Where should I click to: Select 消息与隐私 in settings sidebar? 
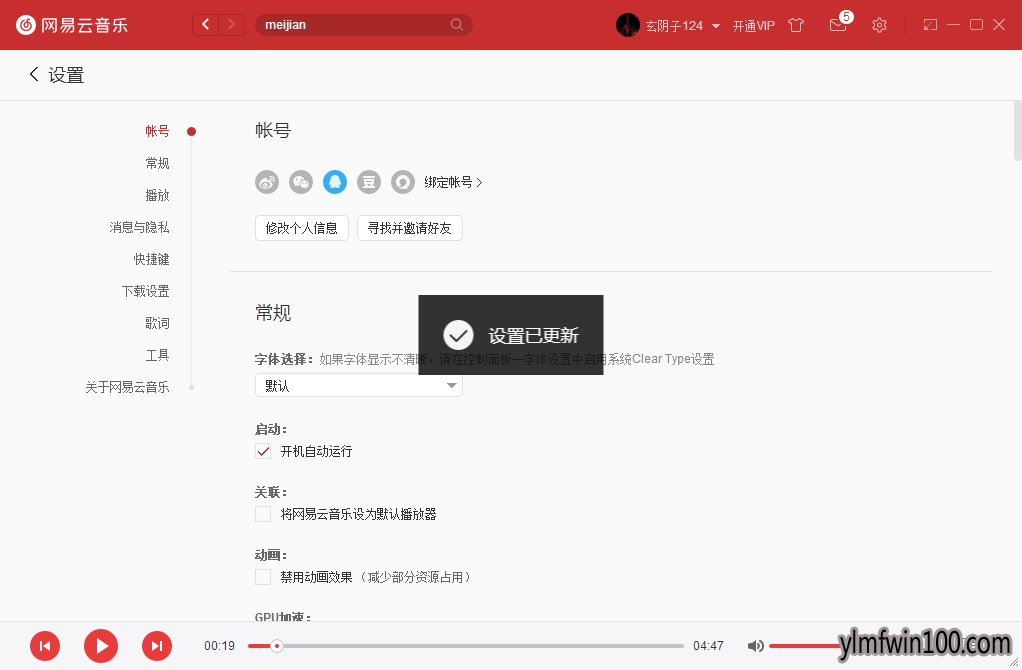(139, 227)
